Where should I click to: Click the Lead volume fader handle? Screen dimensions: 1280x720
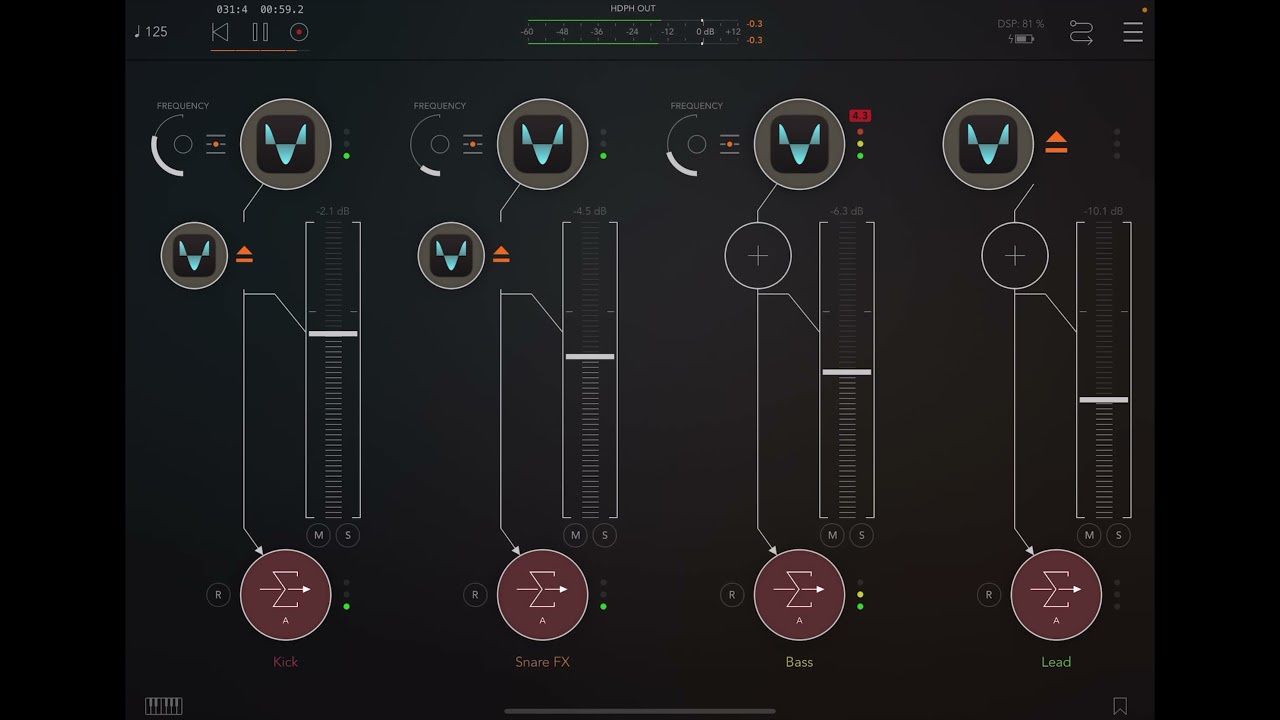coord(1104,400)
